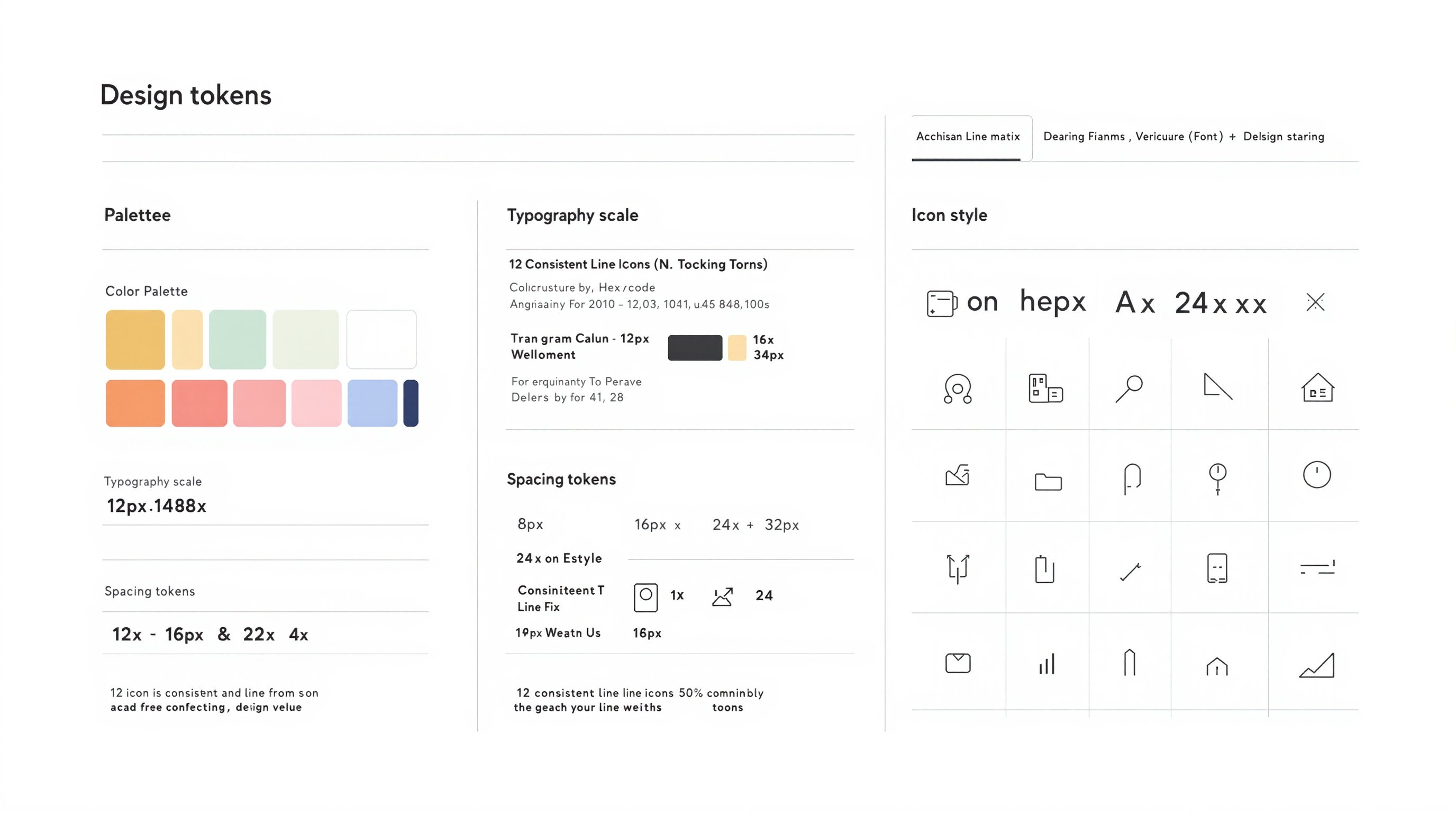Select the envelope mail icon
This screenshot has width=1456, height=813.
tap(958, 663)
